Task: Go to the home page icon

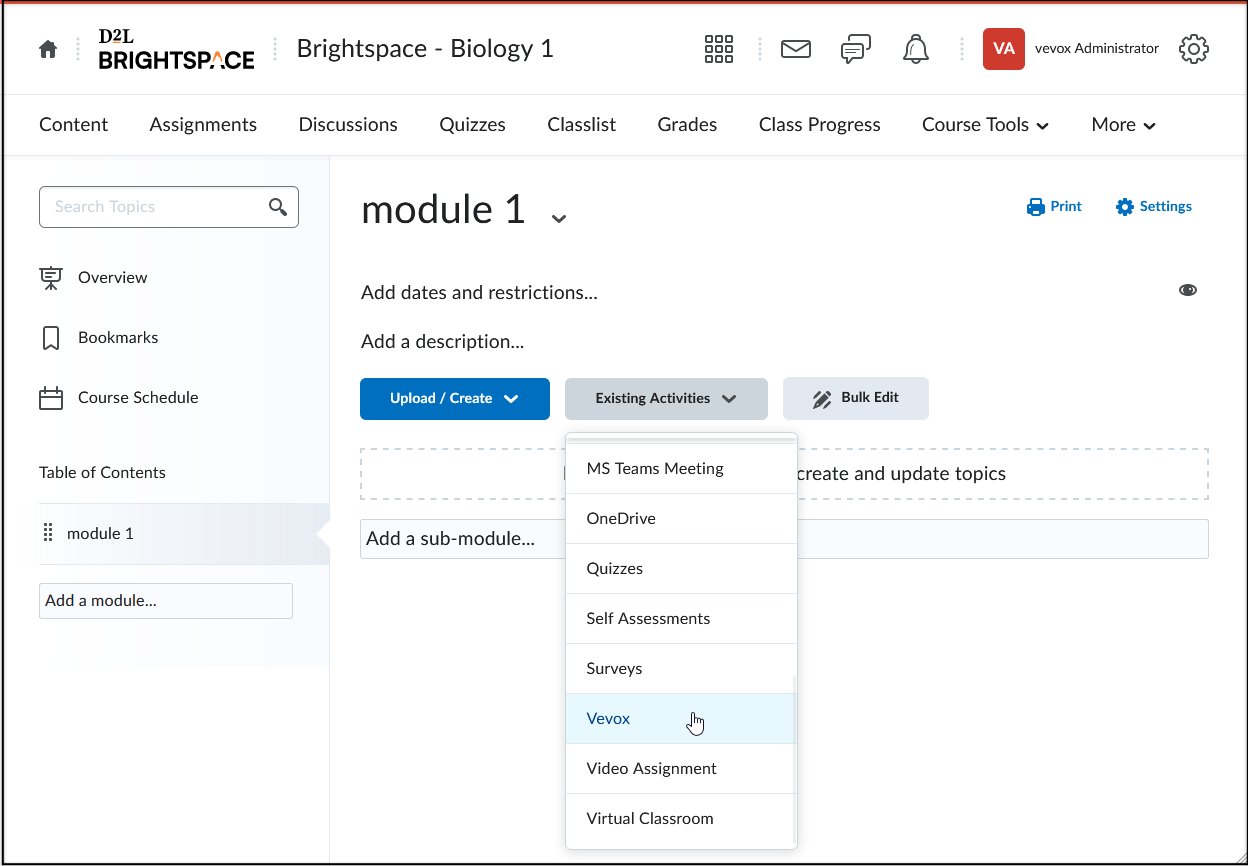Action: point(48,49)
